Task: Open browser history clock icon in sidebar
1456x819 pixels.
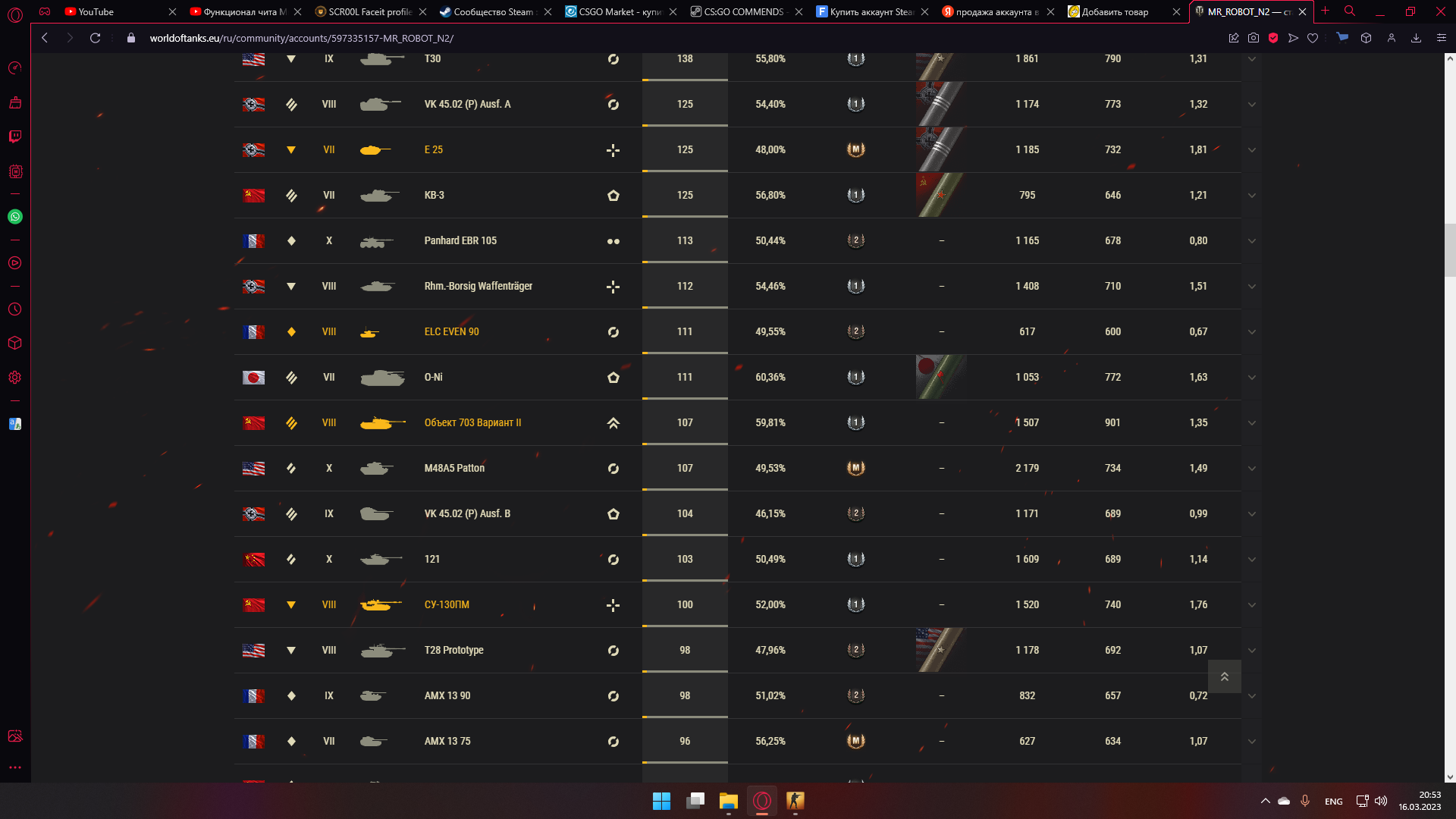Action: tap(15, 309)
